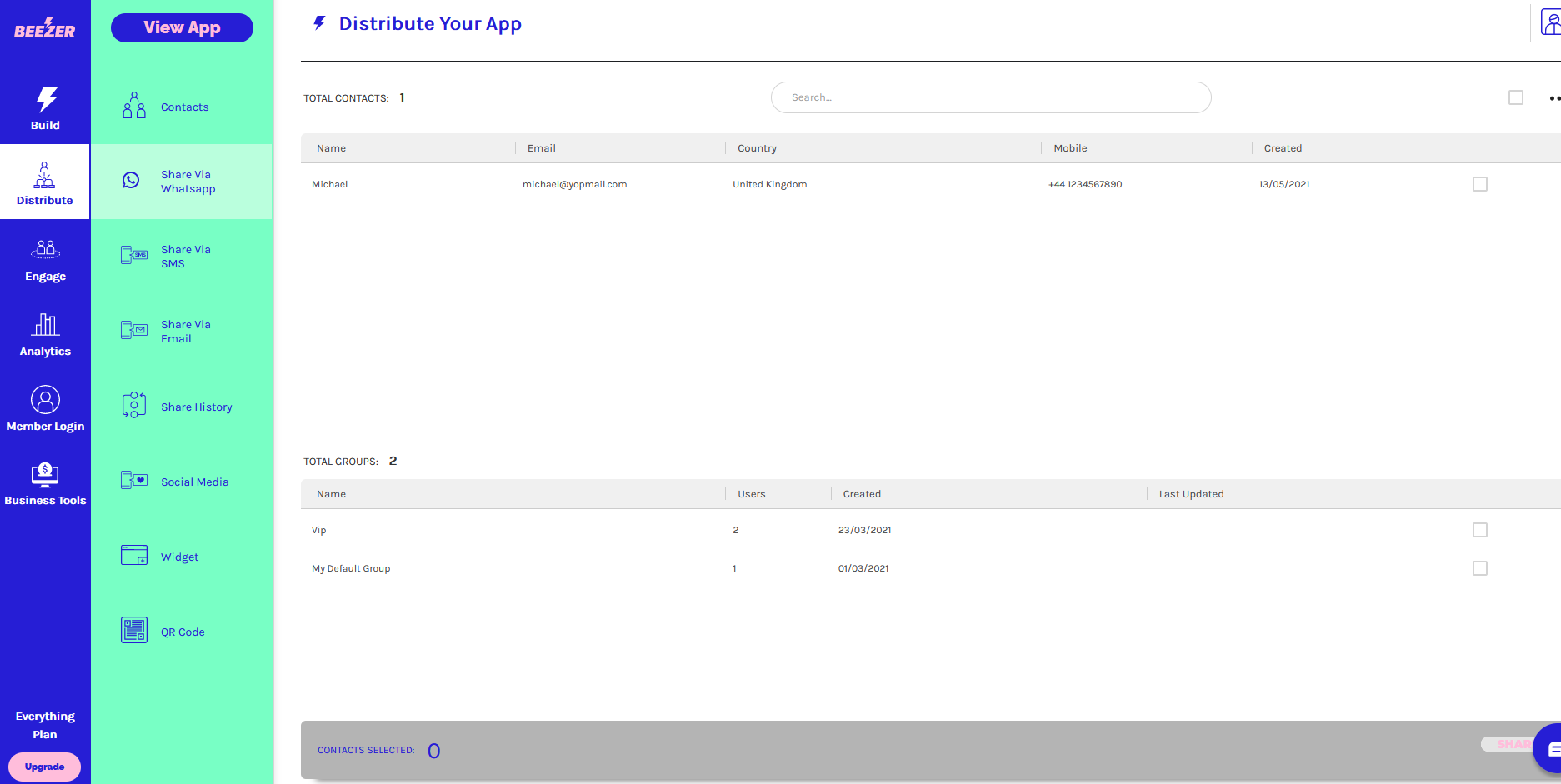Open the Analytics bar chart icon
Viewport: 1561px width, 784px height.
[45, 324]
